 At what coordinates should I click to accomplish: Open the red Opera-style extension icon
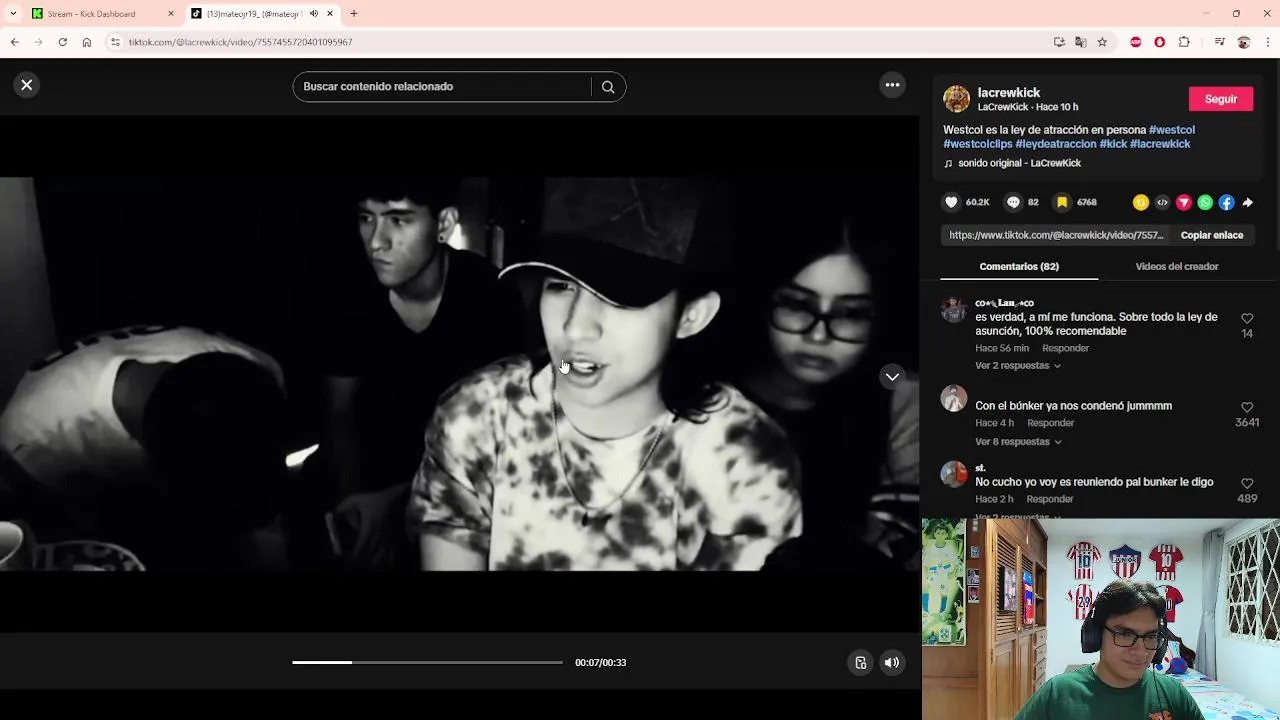point(1160,42)
